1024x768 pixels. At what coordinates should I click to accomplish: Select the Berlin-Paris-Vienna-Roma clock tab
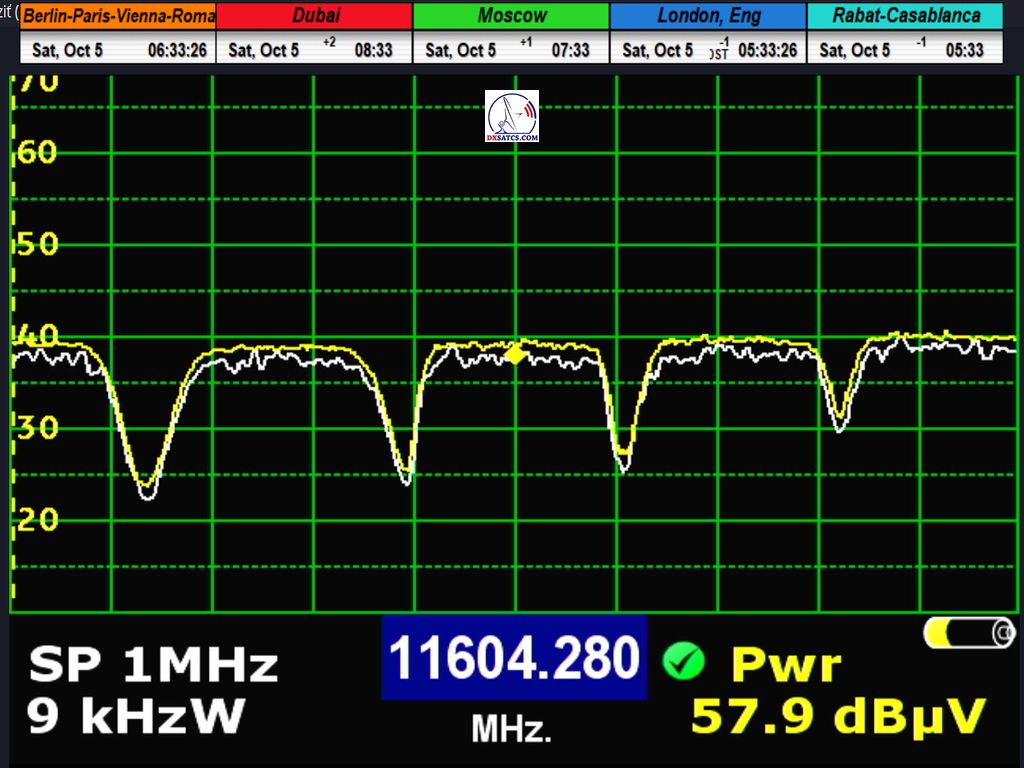(118, 16)
